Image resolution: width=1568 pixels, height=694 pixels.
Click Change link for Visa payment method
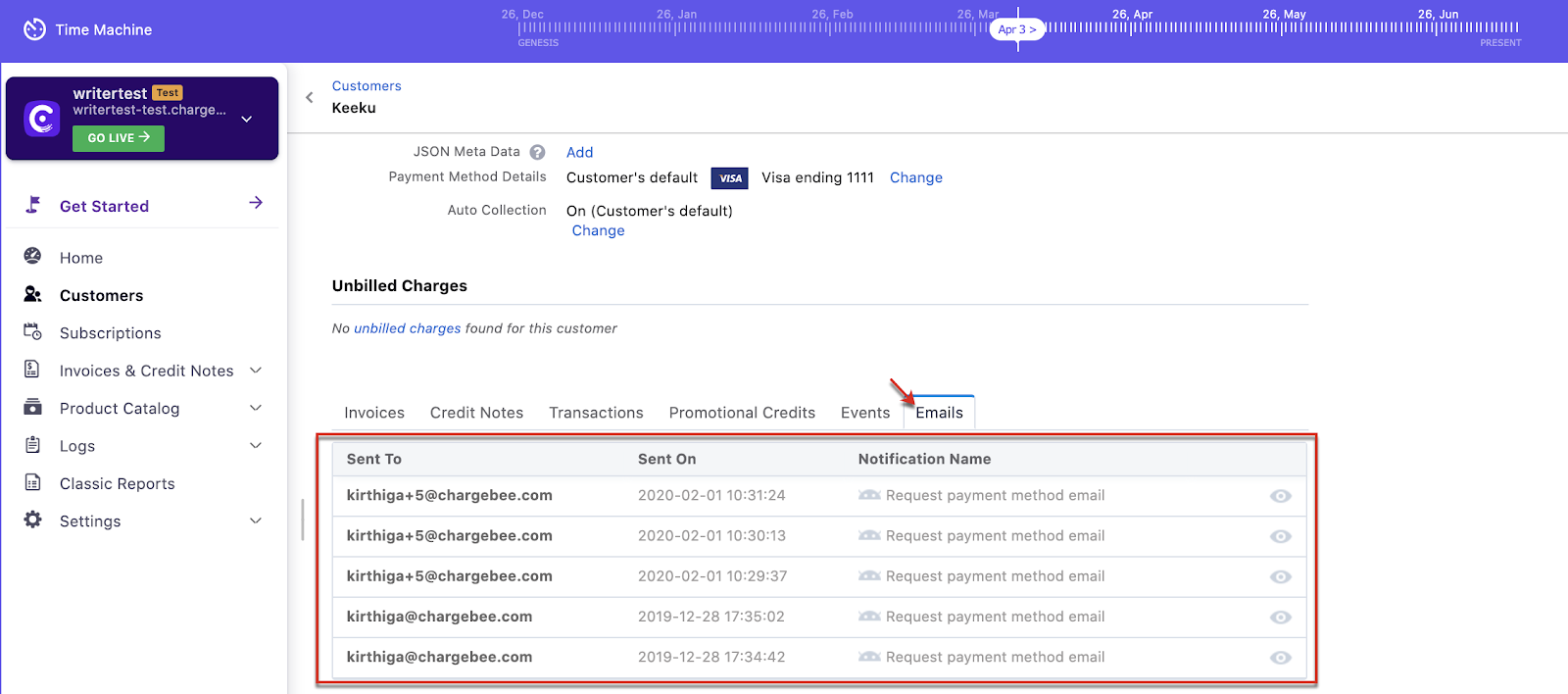(915, 177)
